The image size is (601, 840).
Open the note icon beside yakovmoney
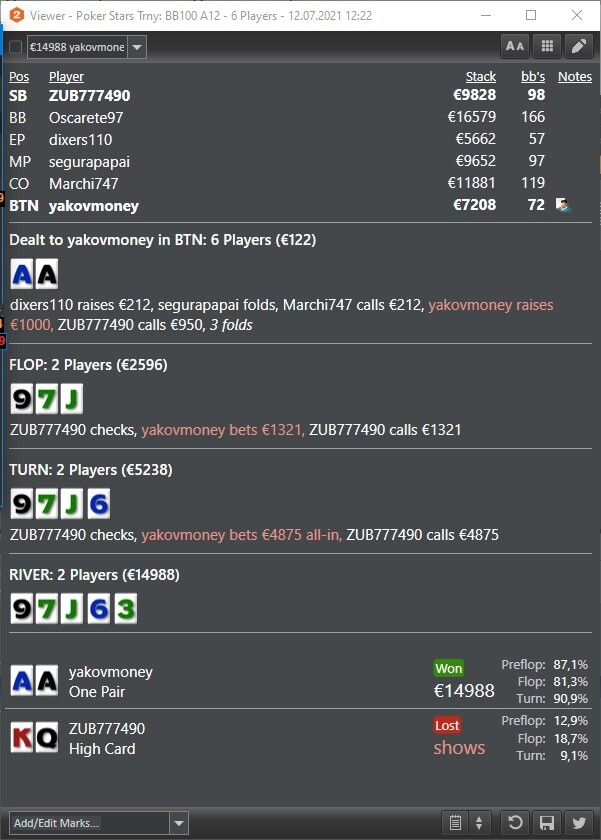[x=562, y=205]
